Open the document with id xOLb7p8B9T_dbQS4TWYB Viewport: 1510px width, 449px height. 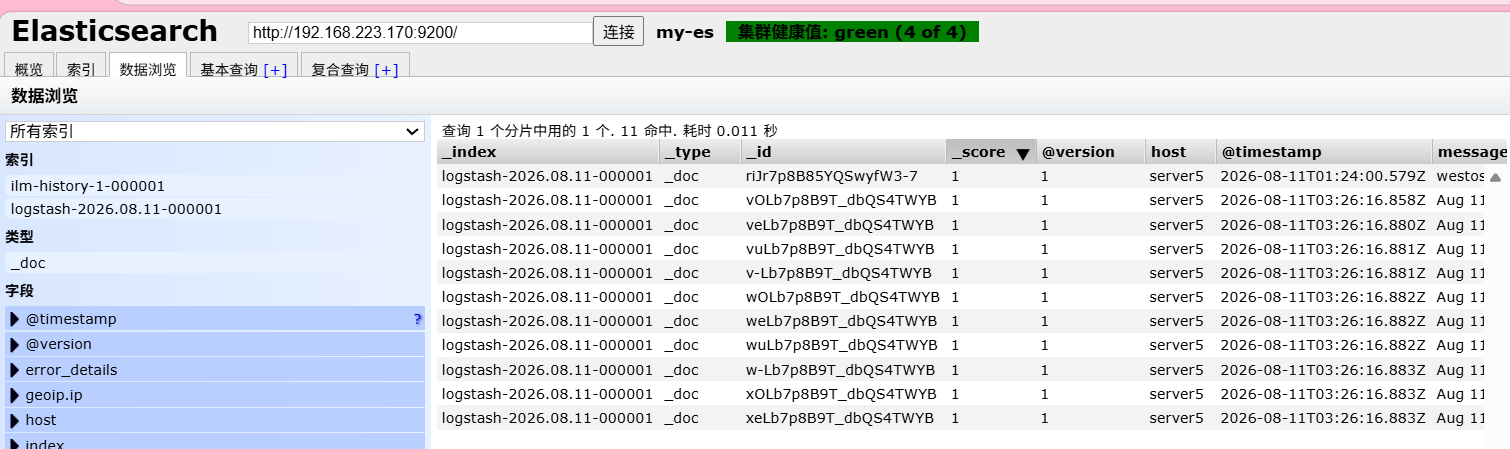pyautogui.click(x=841, y=394)
